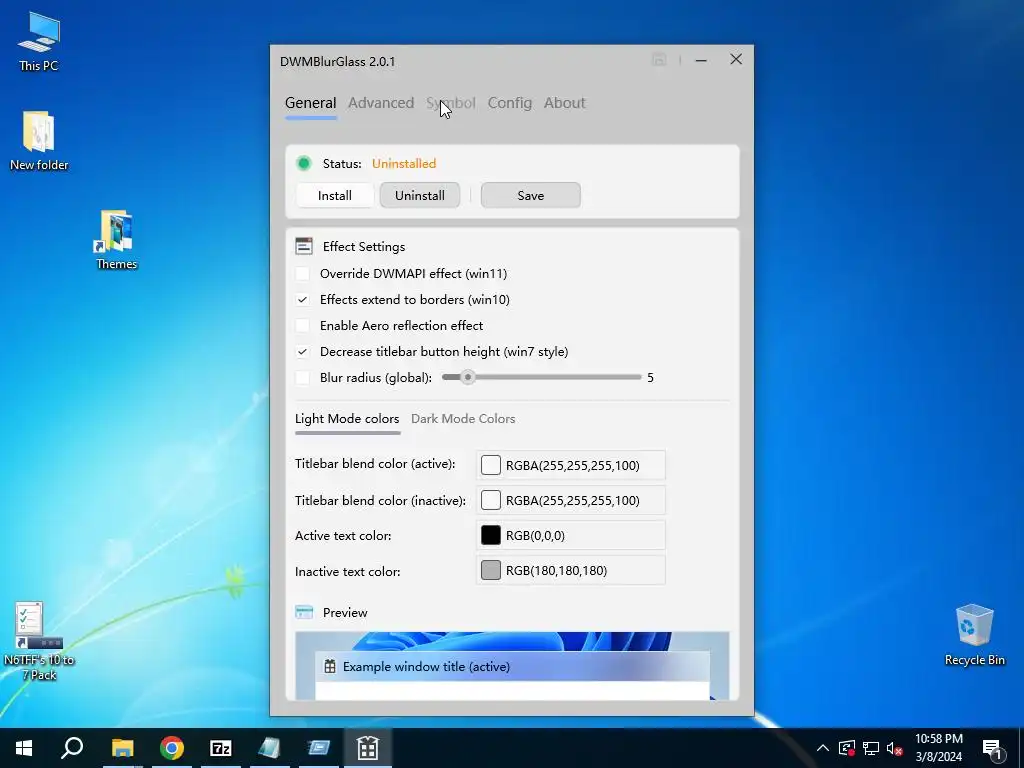Select the New folder desktop icon
The width and height of the screenshot is (1024, 768).
(x=39, y=140)
